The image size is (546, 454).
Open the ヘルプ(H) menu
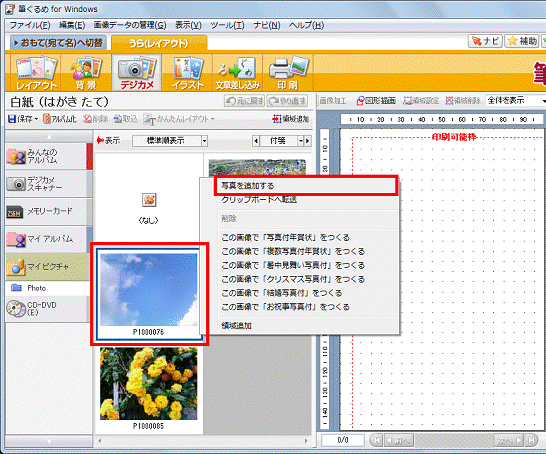pos(306,25)
